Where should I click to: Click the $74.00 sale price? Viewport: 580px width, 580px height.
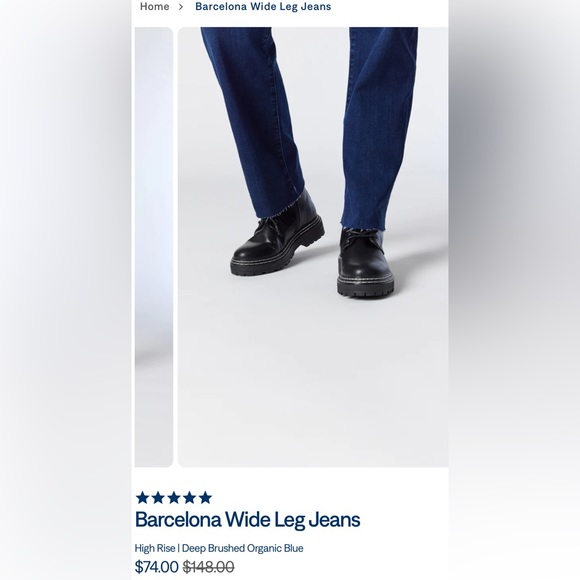(156, 566)
